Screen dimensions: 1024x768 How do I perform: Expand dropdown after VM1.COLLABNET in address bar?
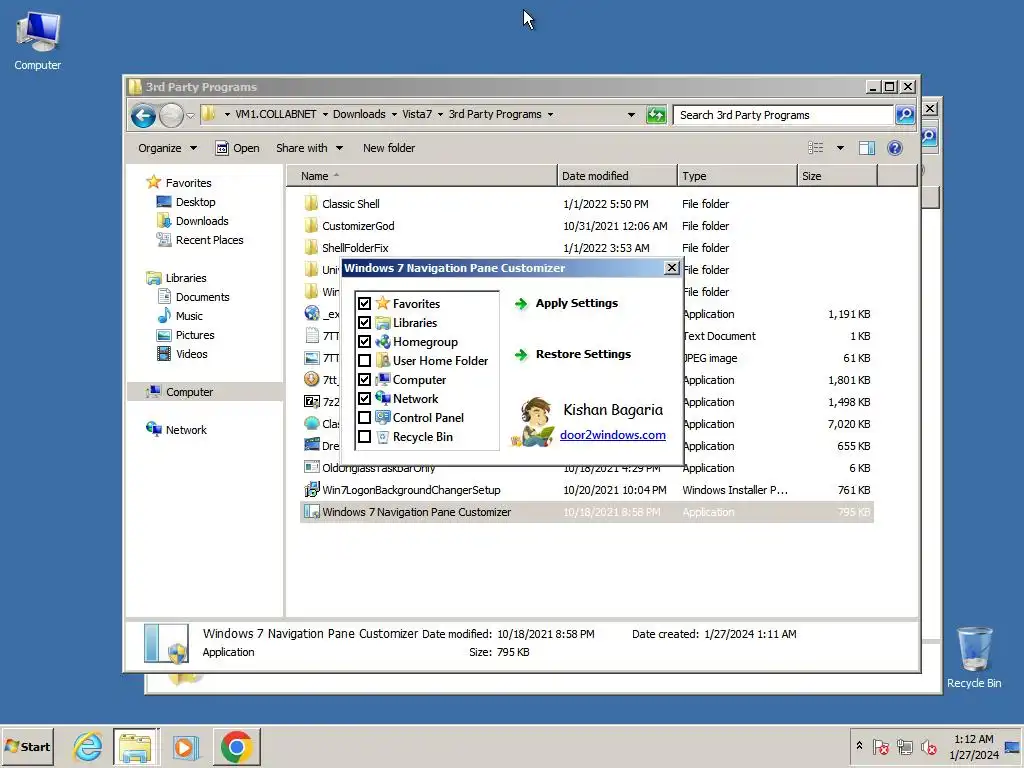tap(325, 115)
